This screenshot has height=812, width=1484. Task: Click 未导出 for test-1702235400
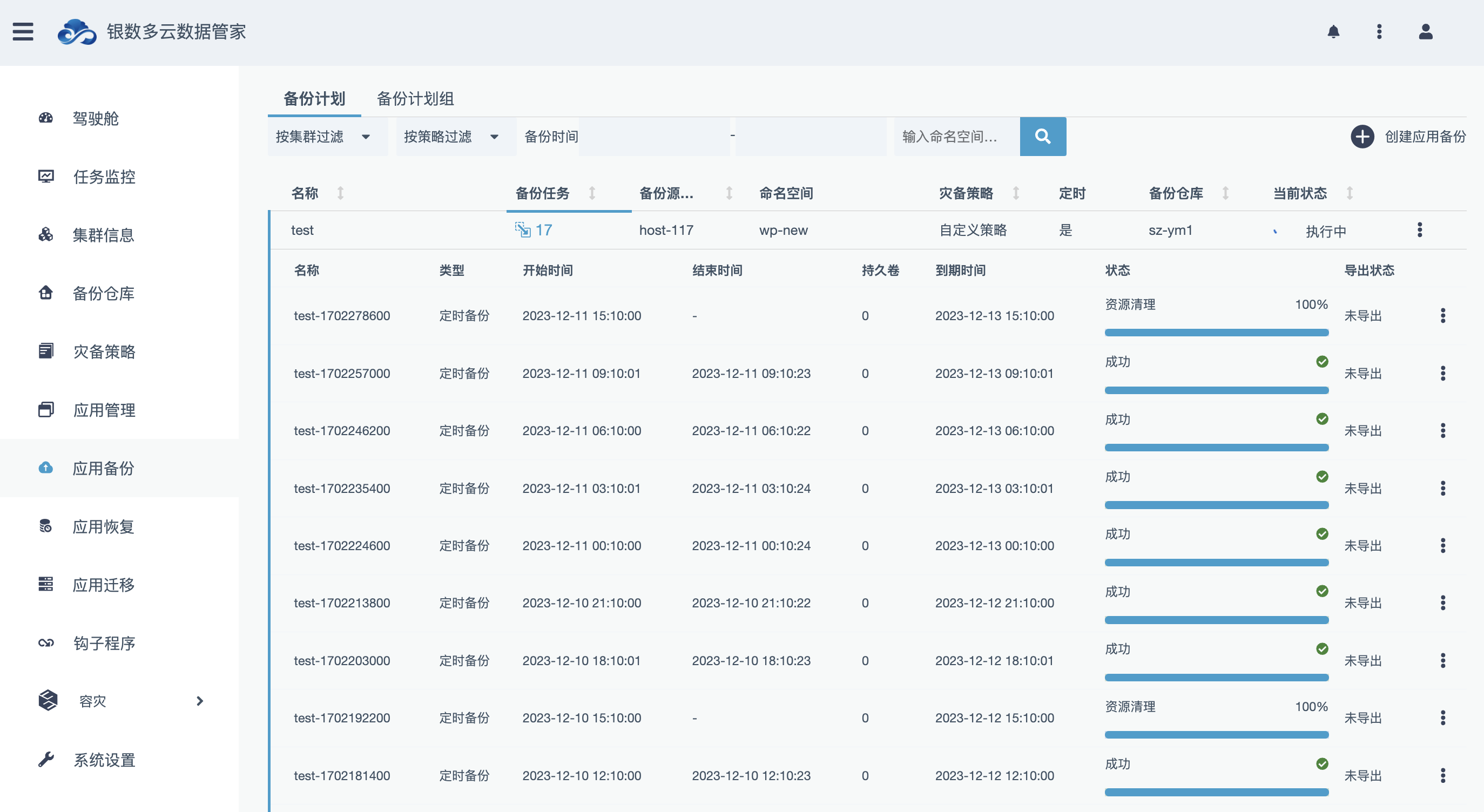click(1363, 489)
